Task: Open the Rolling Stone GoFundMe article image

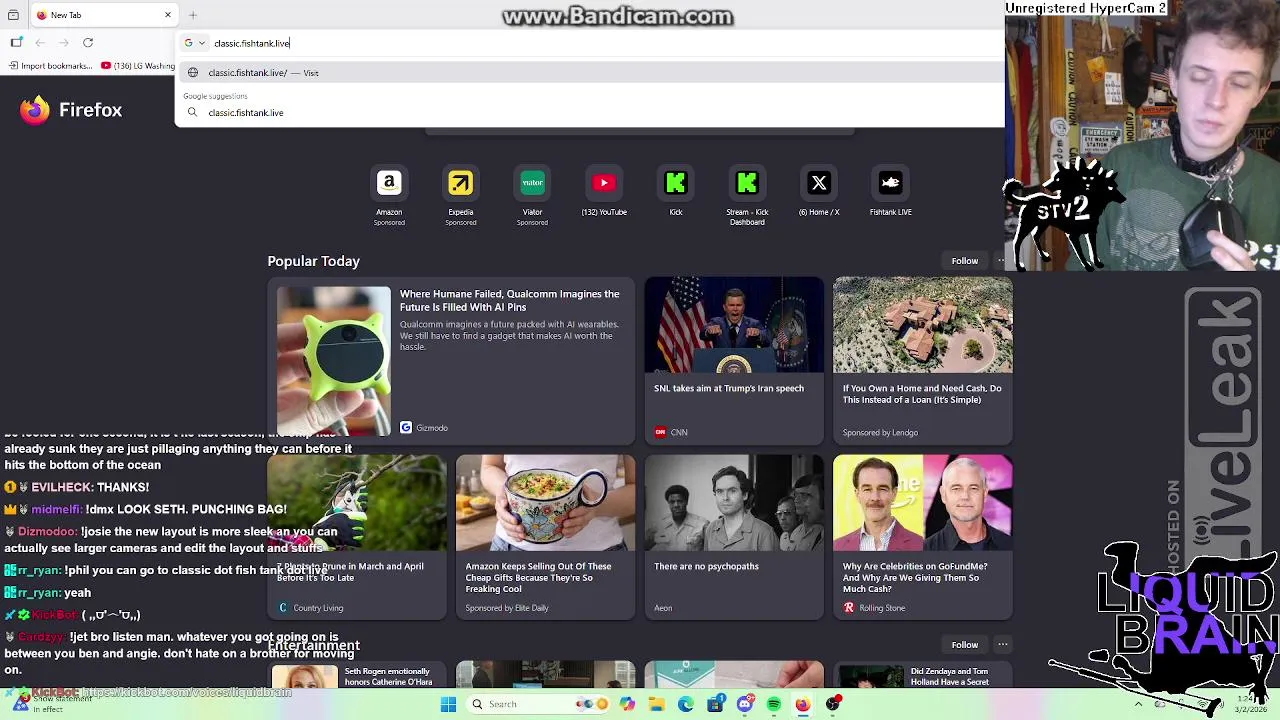Action: click(x=922, y=503)
